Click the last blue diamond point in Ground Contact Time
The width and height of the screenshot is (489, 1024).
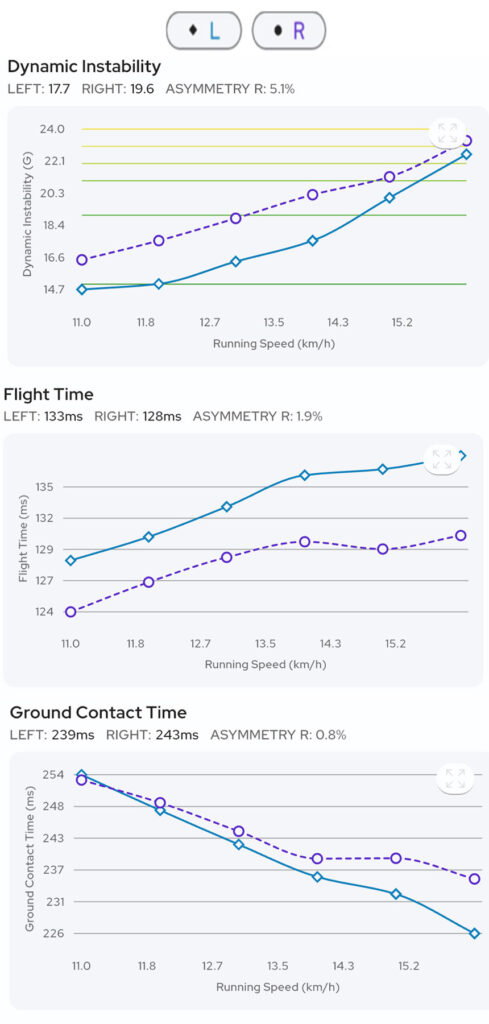475,934
